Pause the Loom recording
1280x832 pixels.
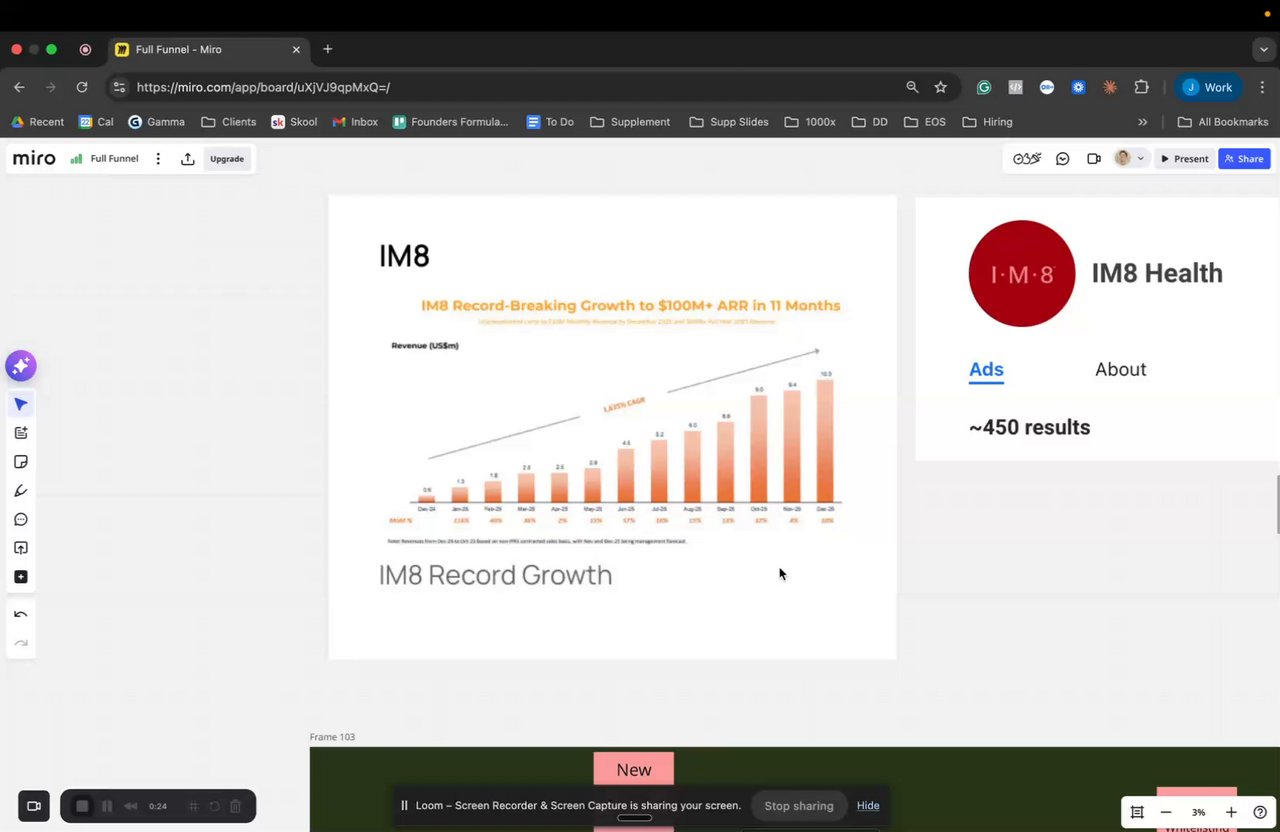(x=107, y=806)
